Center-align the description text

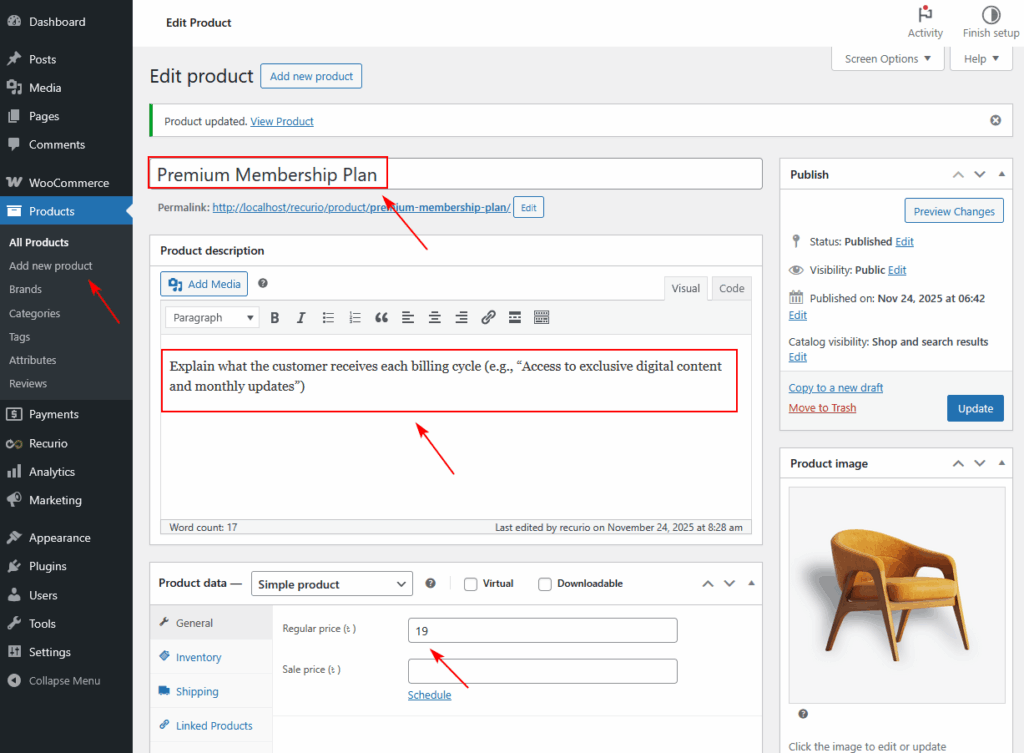435,317
